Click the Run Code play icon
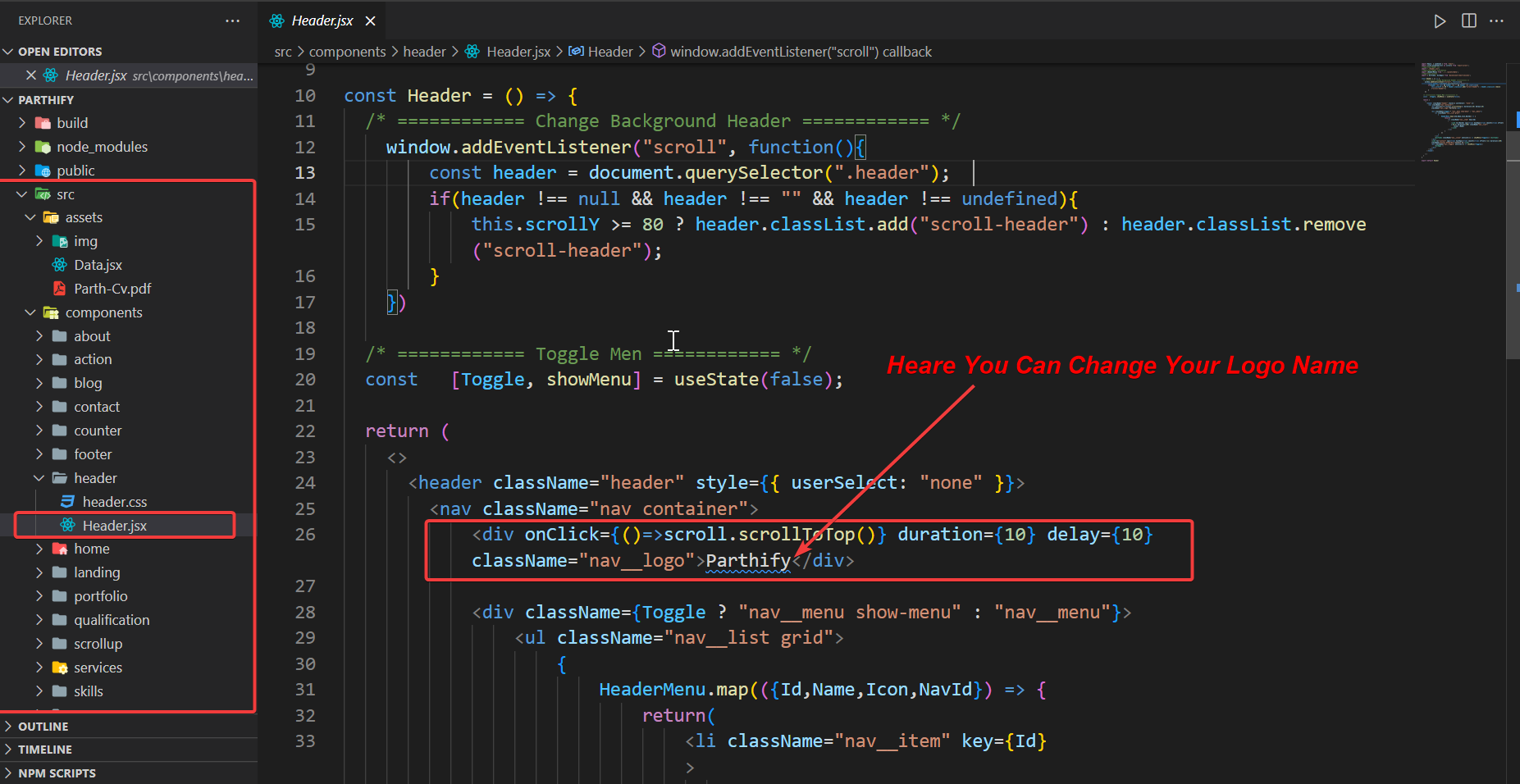Screen dimensions: 1520x784 click(1440, 21)
